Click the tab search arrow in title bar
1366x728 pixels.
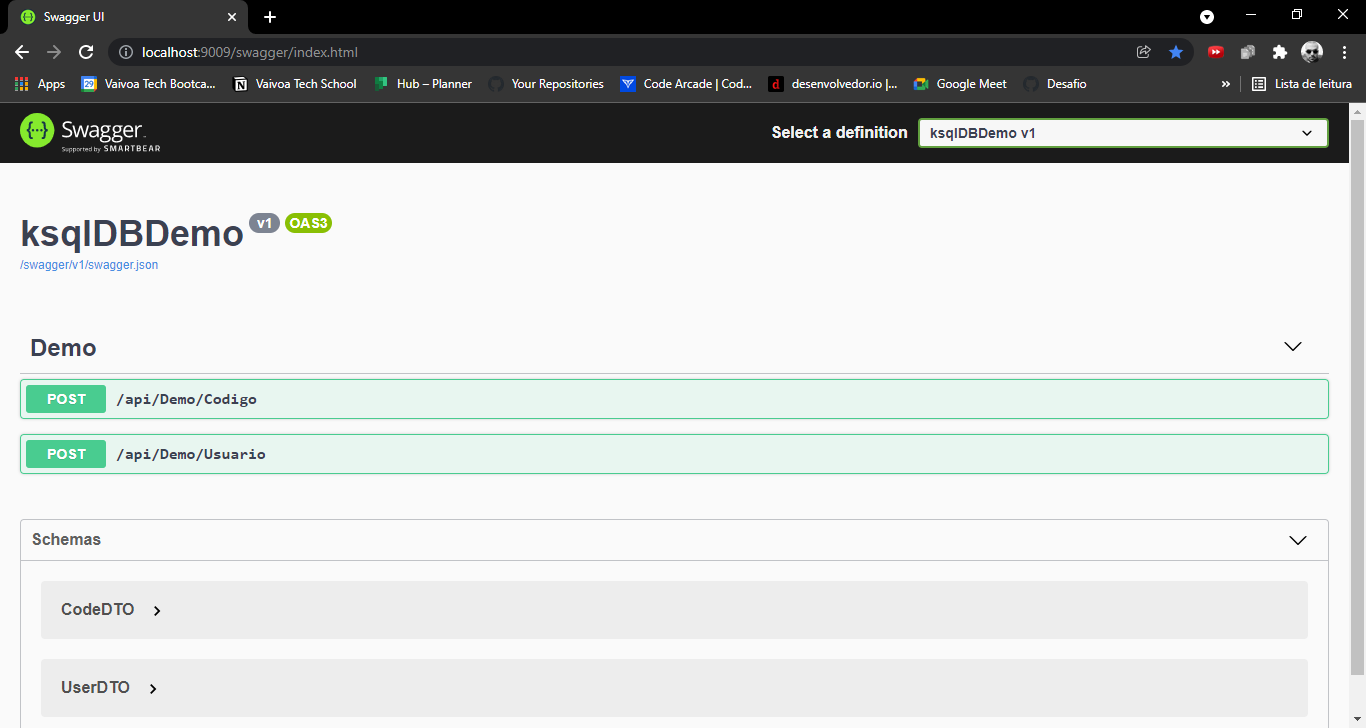[x=1207, y=17]
